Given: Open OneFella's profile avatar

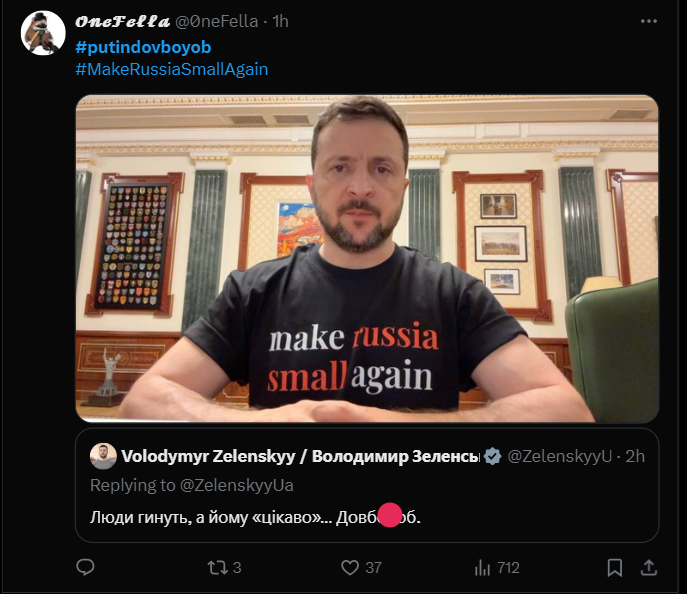Looking at the screenshot, I should 43,33.
